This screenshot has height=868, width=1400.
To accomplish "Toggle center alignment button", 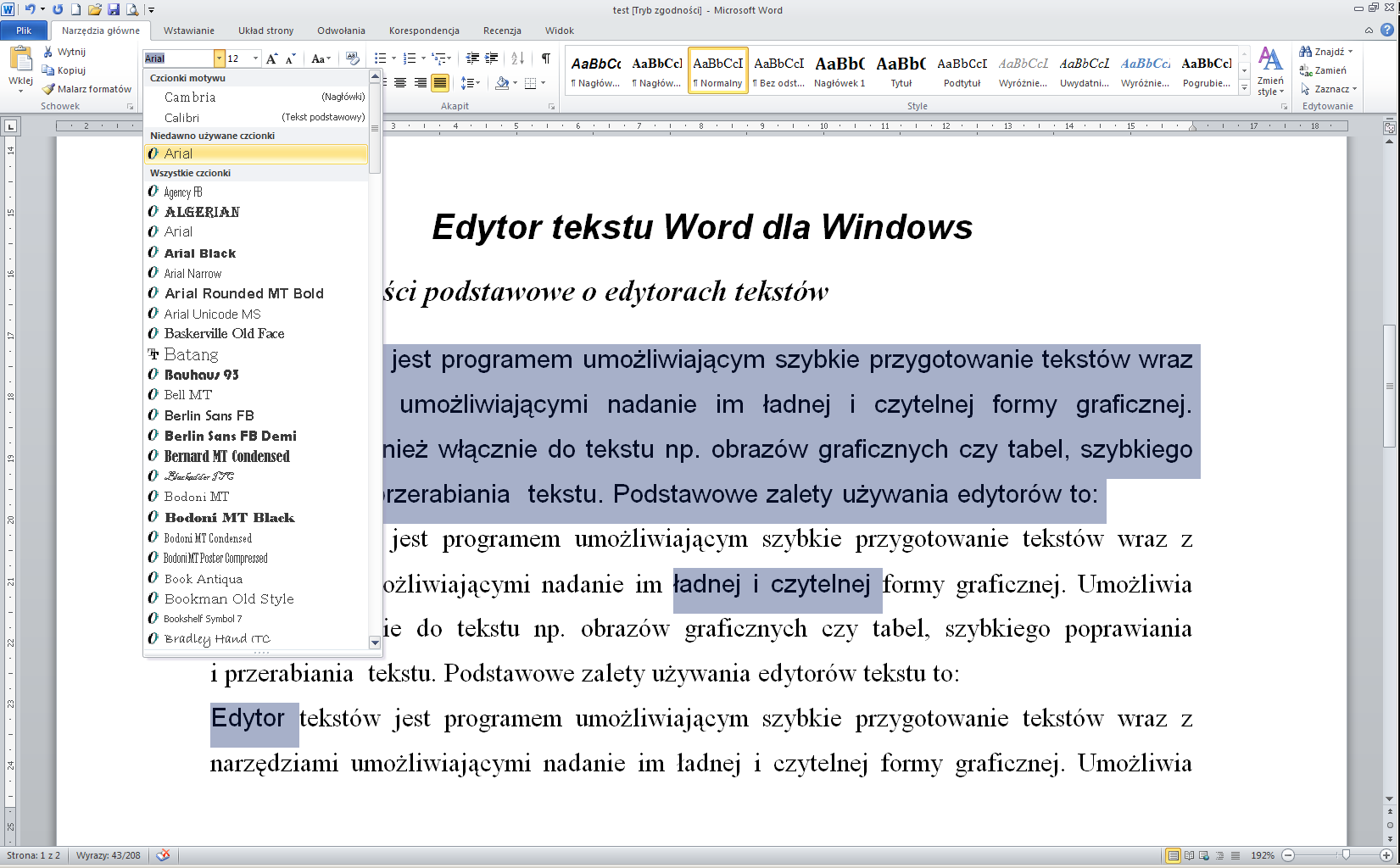I will pyautogui.click(x=400, y=83).
